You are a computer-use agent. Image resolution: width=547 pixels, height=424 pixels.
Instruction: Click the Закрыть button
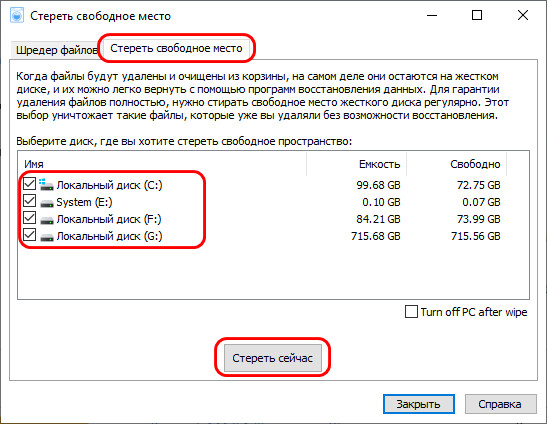419,404
